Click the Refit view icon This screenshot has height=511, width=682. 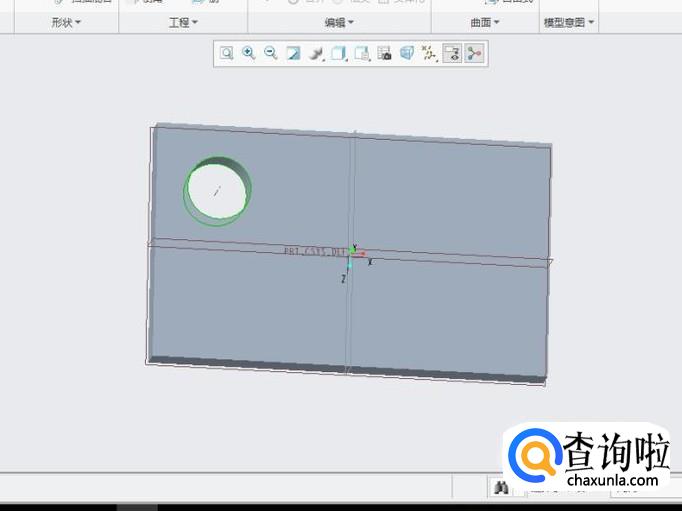pos(227,54)
